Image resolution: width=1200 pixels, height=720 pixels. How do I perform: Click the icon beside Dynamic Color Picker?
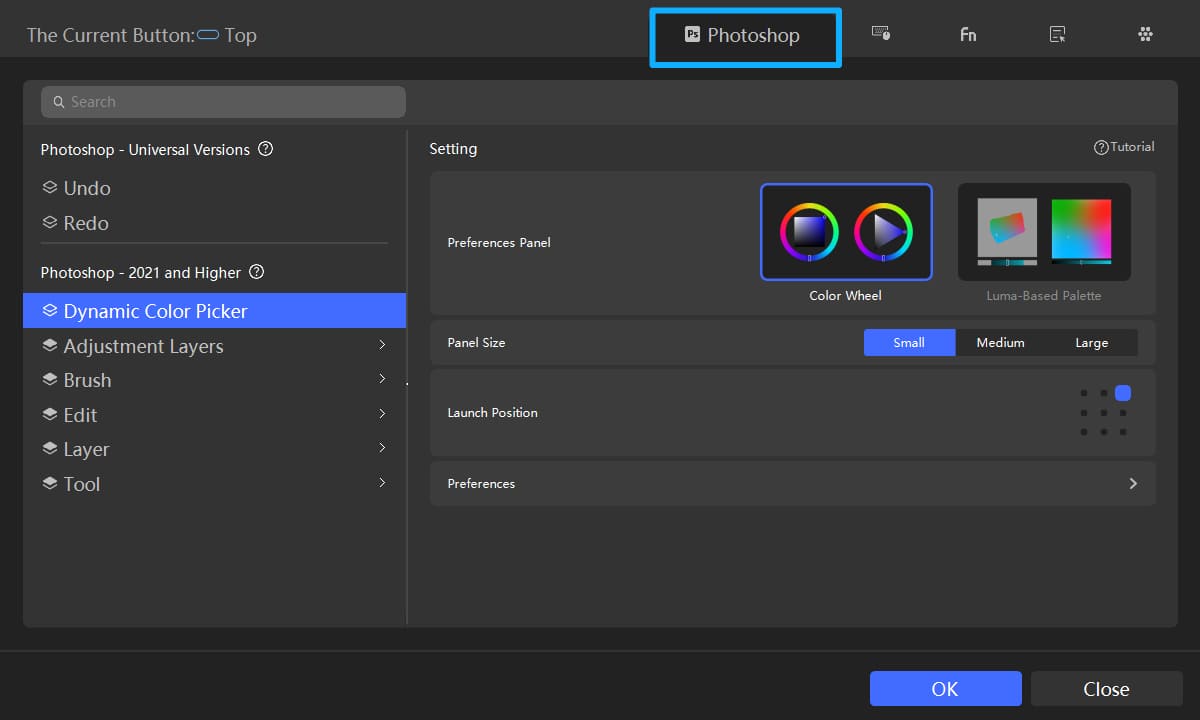coord(50,311)
